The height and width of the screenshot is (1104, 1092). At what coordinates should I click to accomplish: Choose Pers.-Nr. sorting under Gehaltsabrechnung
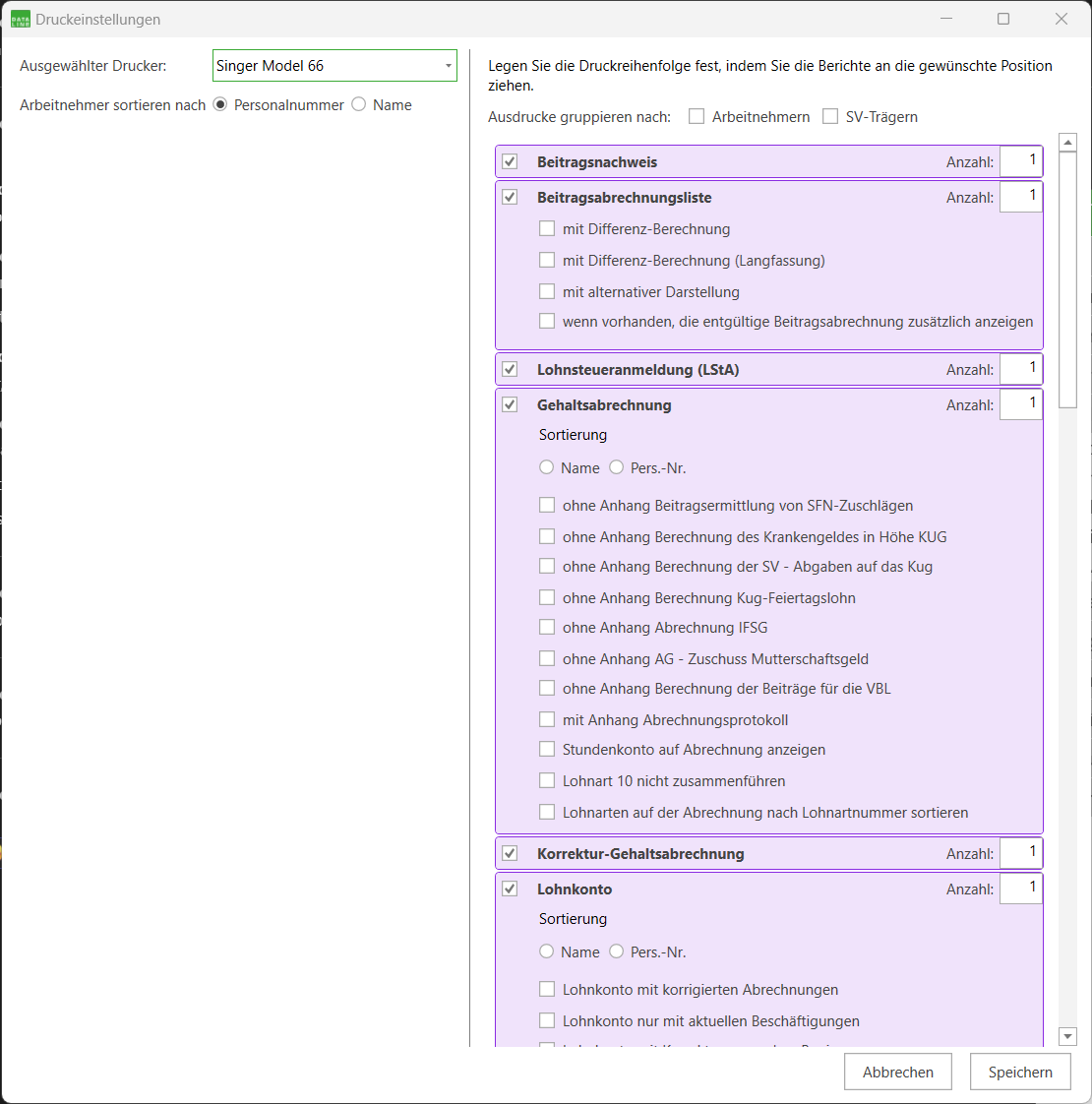coord(617,467)
